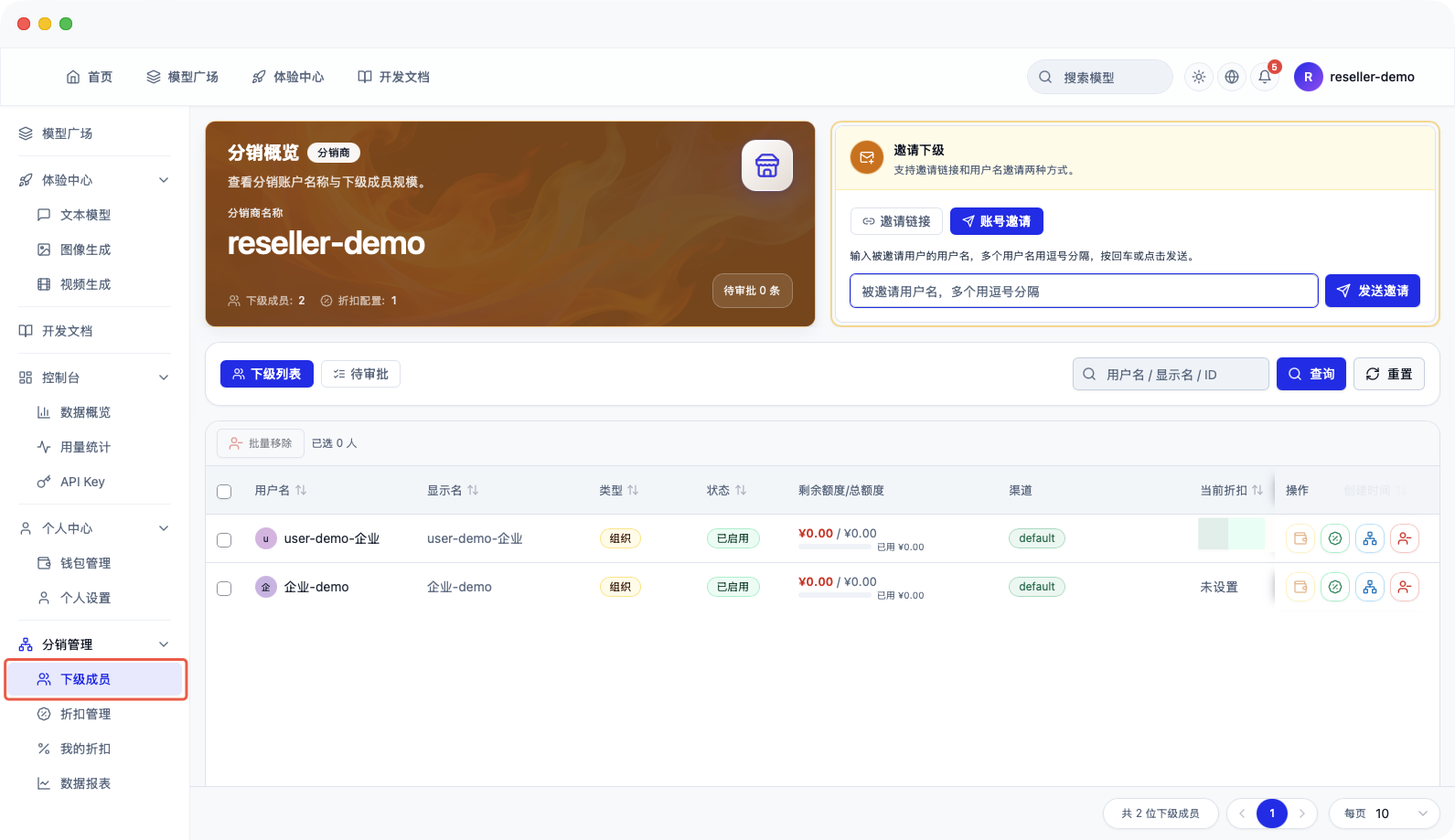Focus the 用户名 / 显示名 / ID search field
This screenshot has width=1455, height=840.
point(1171,374)
